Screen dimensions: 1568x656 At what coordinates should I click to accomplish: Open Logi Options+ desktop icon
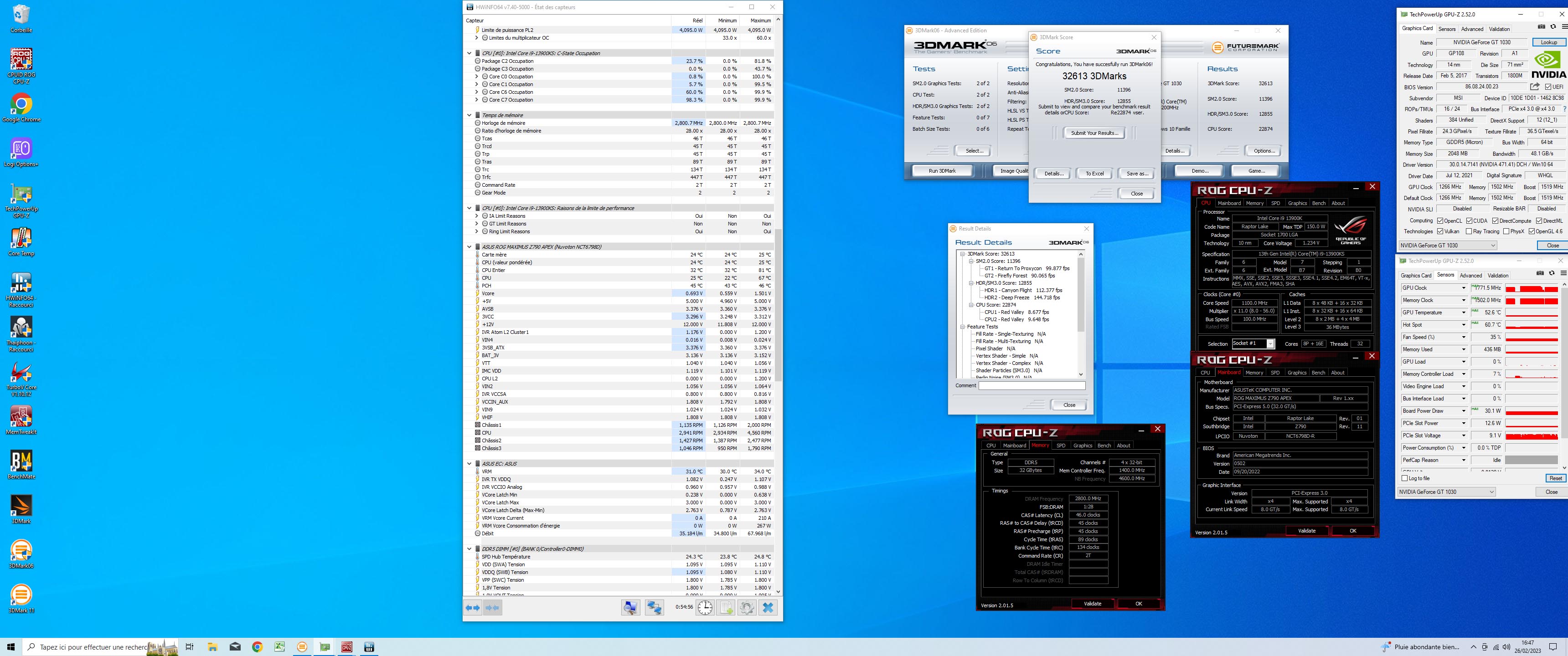point(21,153)
